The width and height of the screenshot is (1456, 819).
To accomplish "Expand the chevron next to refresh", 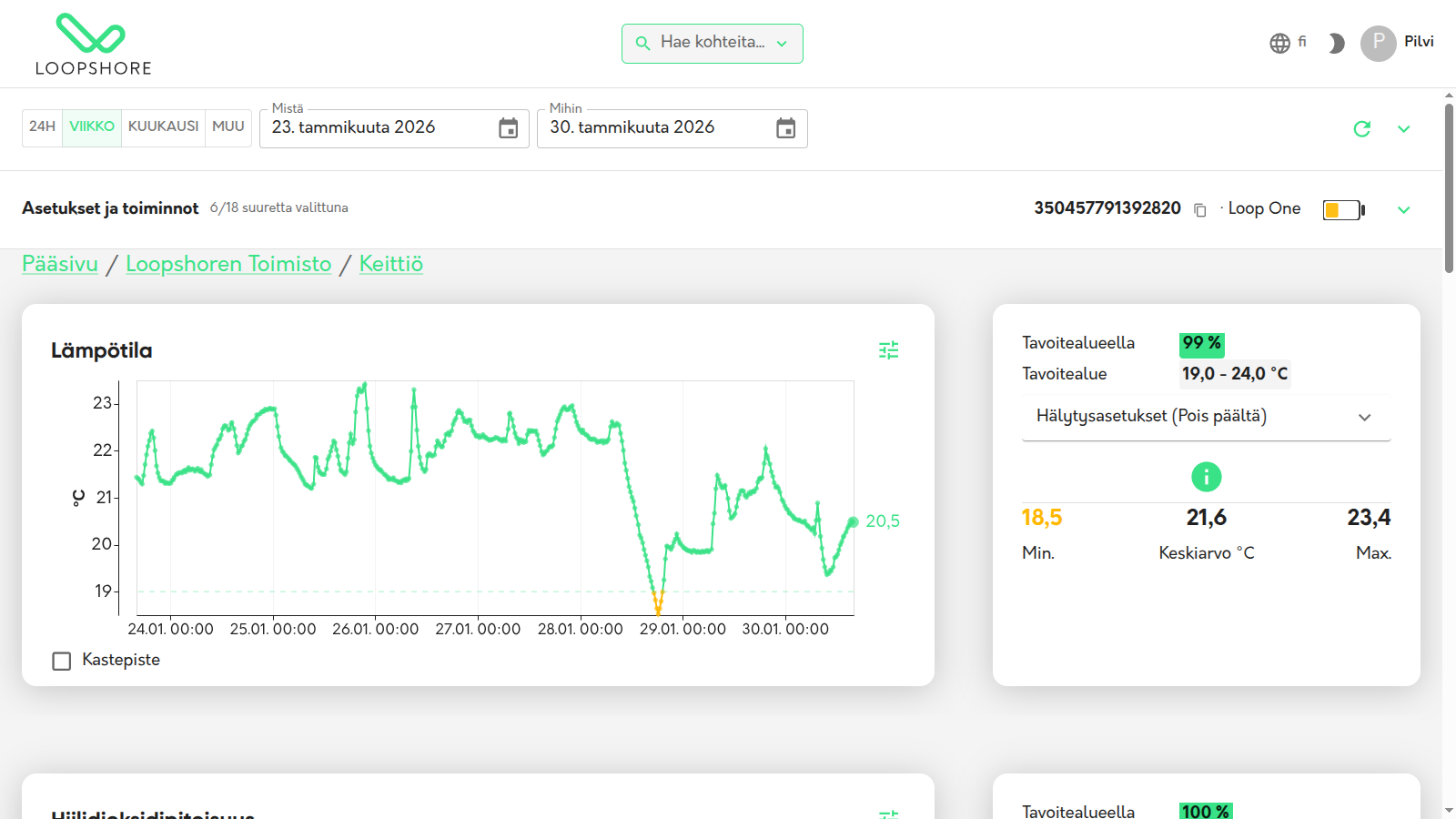I will pos(1404,129).
